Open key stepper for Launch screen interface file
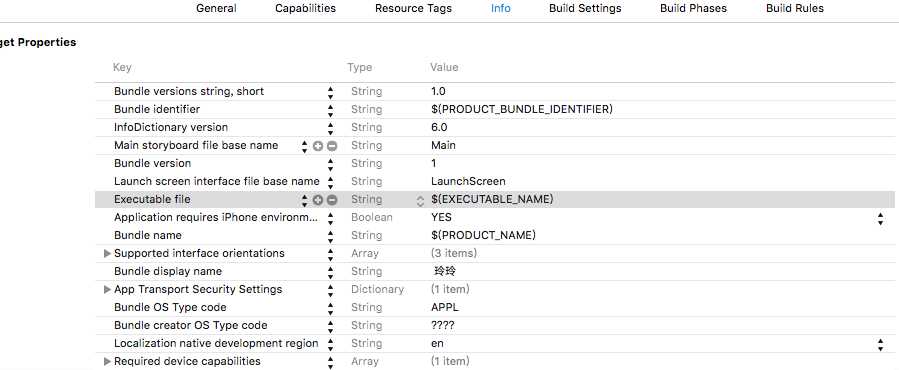Screen dimensions: 899x370 coord(330,182)
